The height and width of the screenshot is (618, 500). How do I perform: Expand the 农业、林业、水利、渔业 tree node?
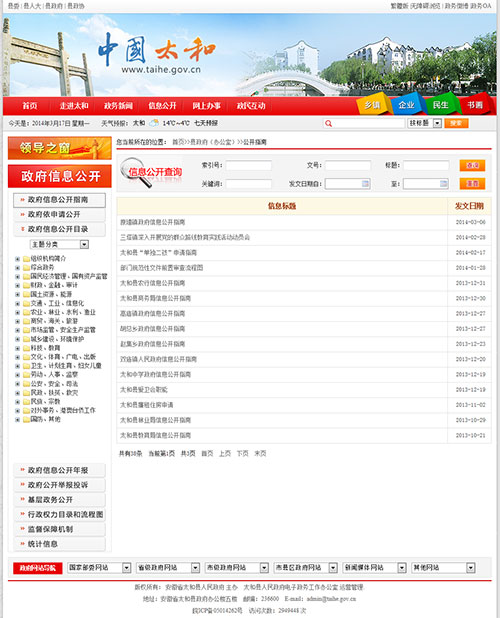(x=17, y=313)
